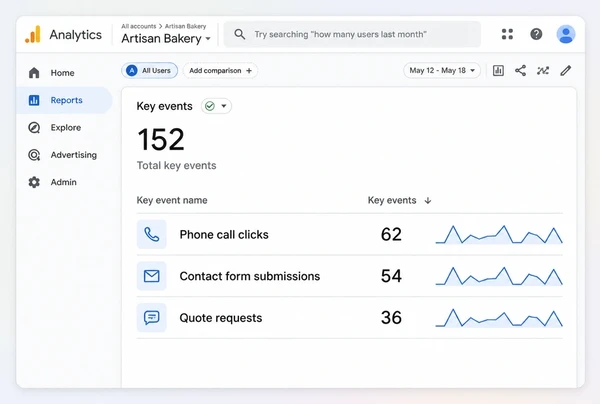The height and width of the screenshot is (404, 600).
Task: Open the May 12 - May 18 date picker
Action: click(442, 70)
